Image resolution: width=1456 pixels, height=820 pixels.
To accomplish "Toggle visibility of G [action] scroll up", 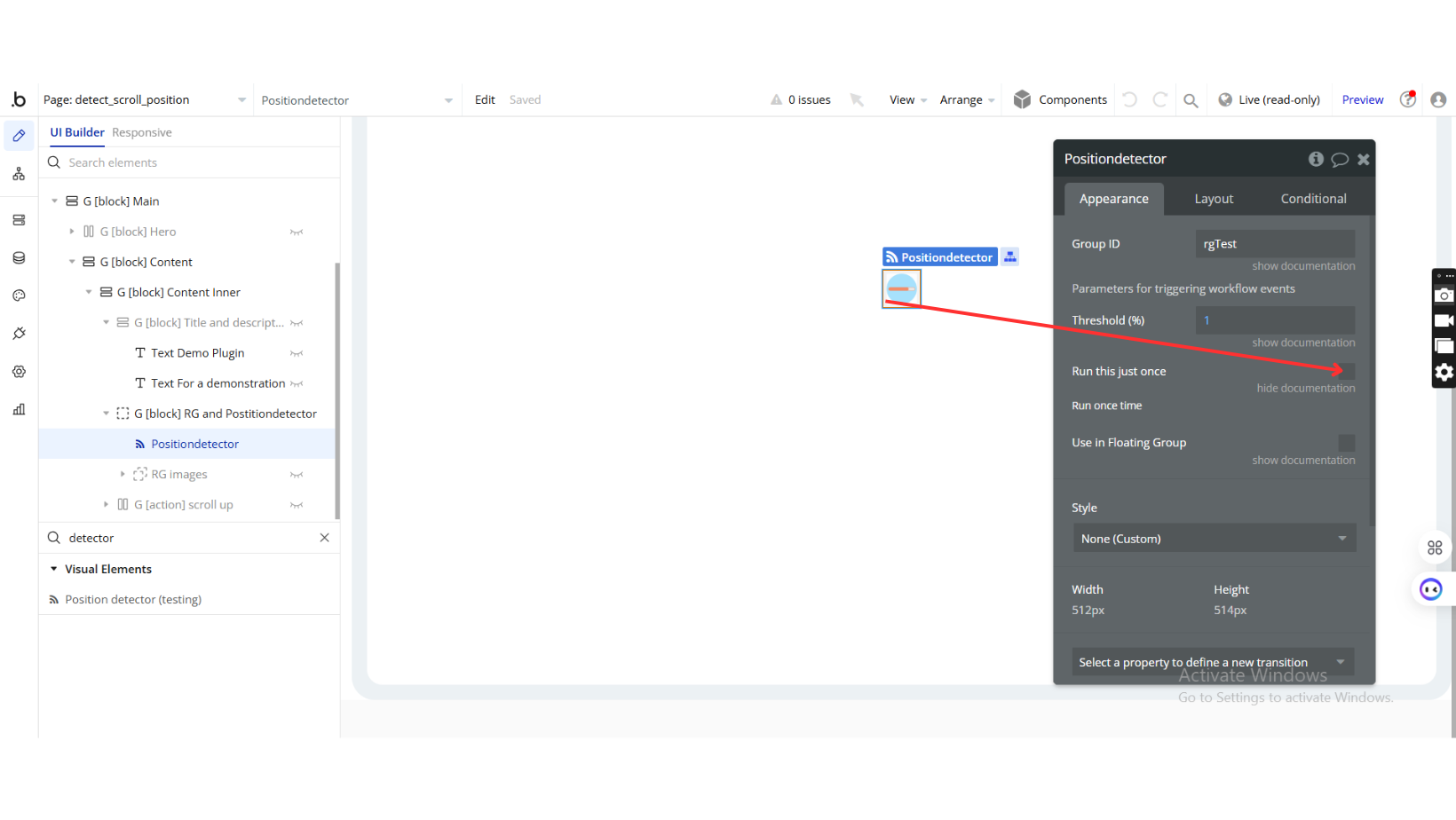I will click(x=297, y=505).
